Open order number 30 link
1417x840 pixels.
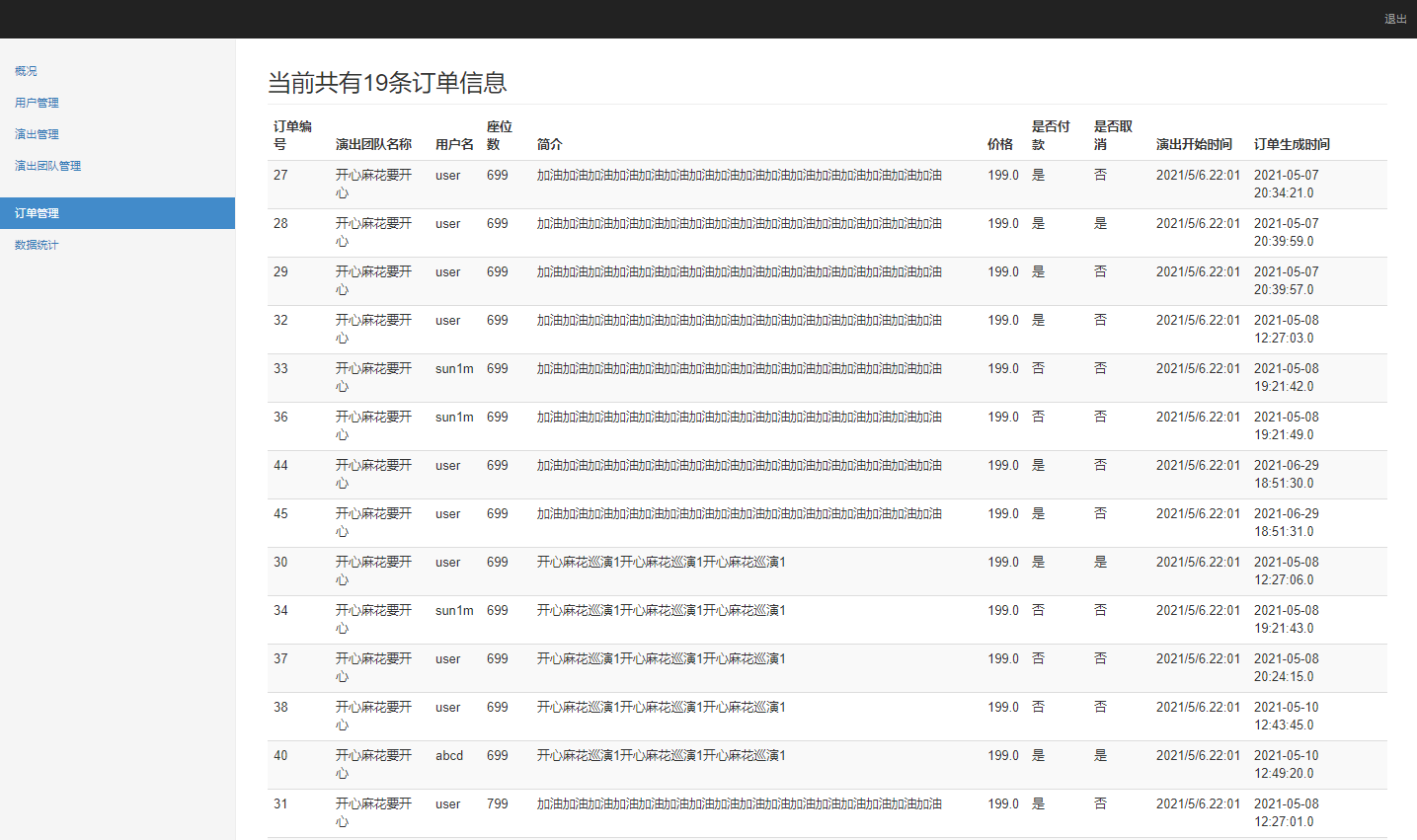pos(280,562)
